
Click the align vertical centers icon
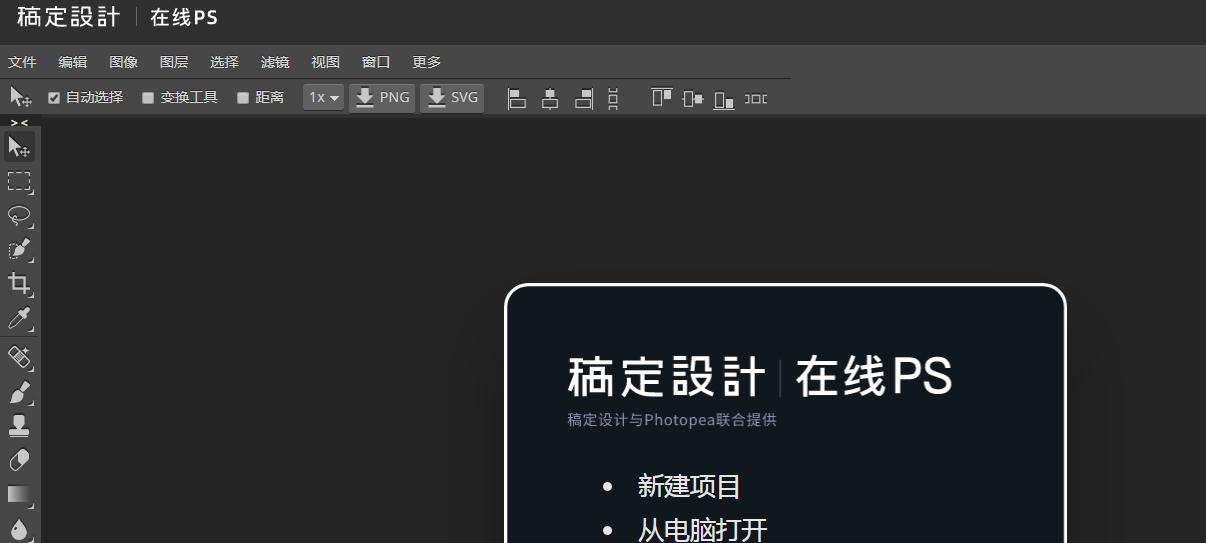(x=693, y=98)
